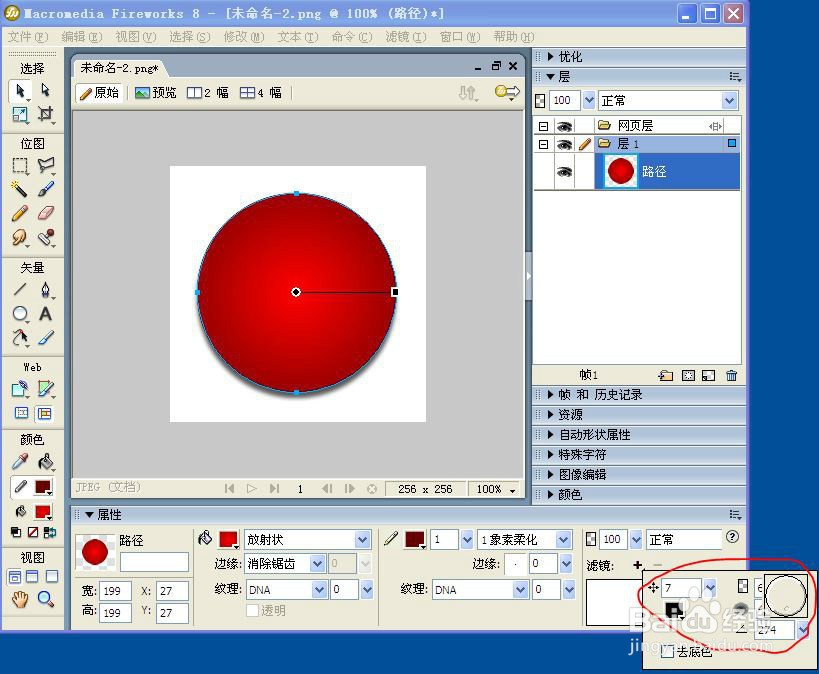The image size is (819, 674).
Task: Select the Eyedropper tool
Action: pyautogui.click(x=20, y=461)
